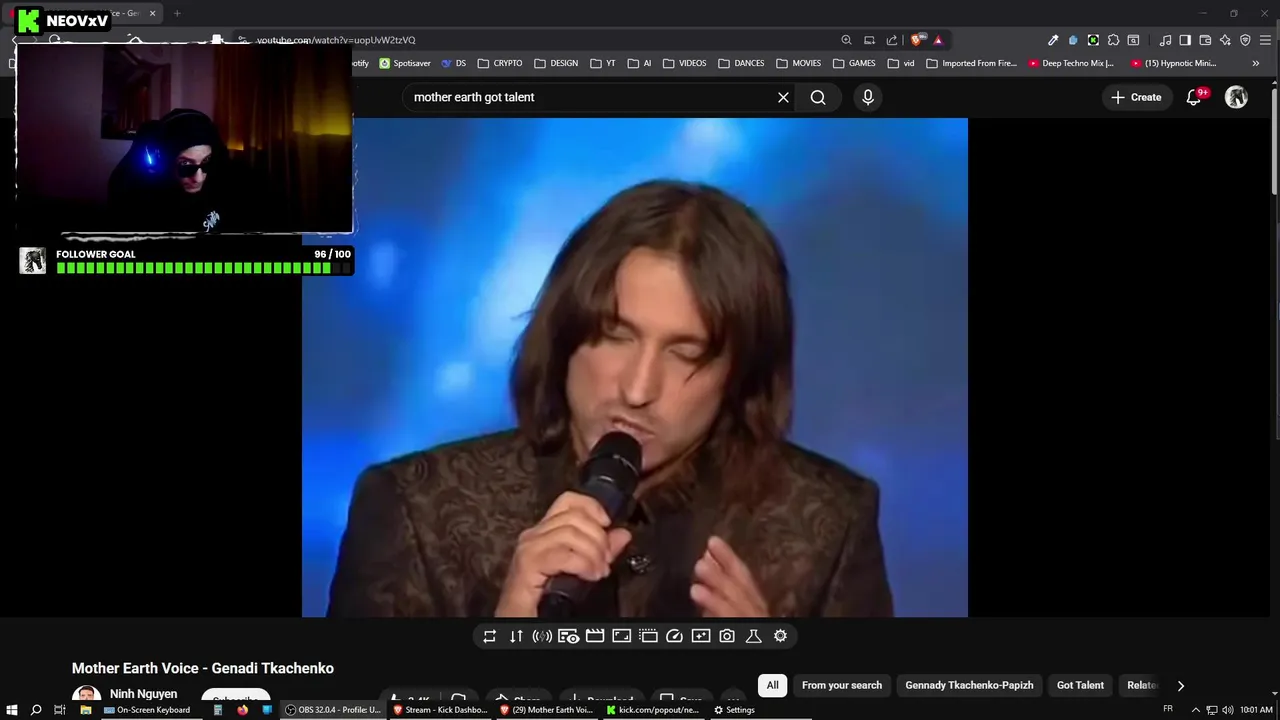This screenshot has height=720, width=1280.
Task: Click the speedometer playback speed icon
Action: point(674,636)
